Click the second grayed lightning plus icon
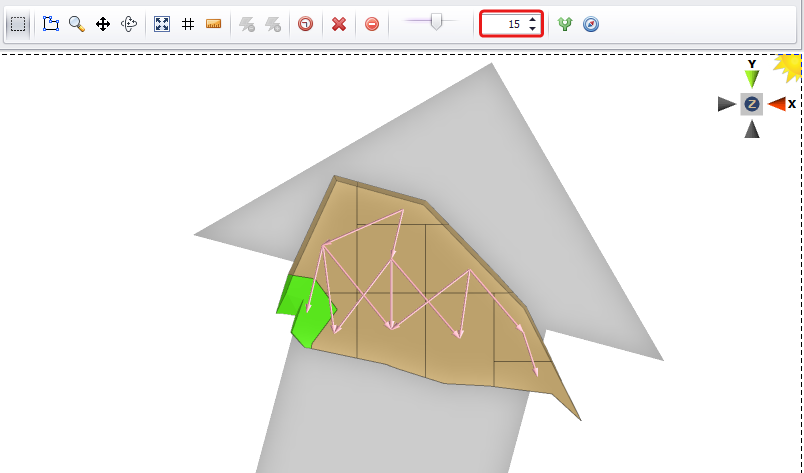 [x=273, y=24]
